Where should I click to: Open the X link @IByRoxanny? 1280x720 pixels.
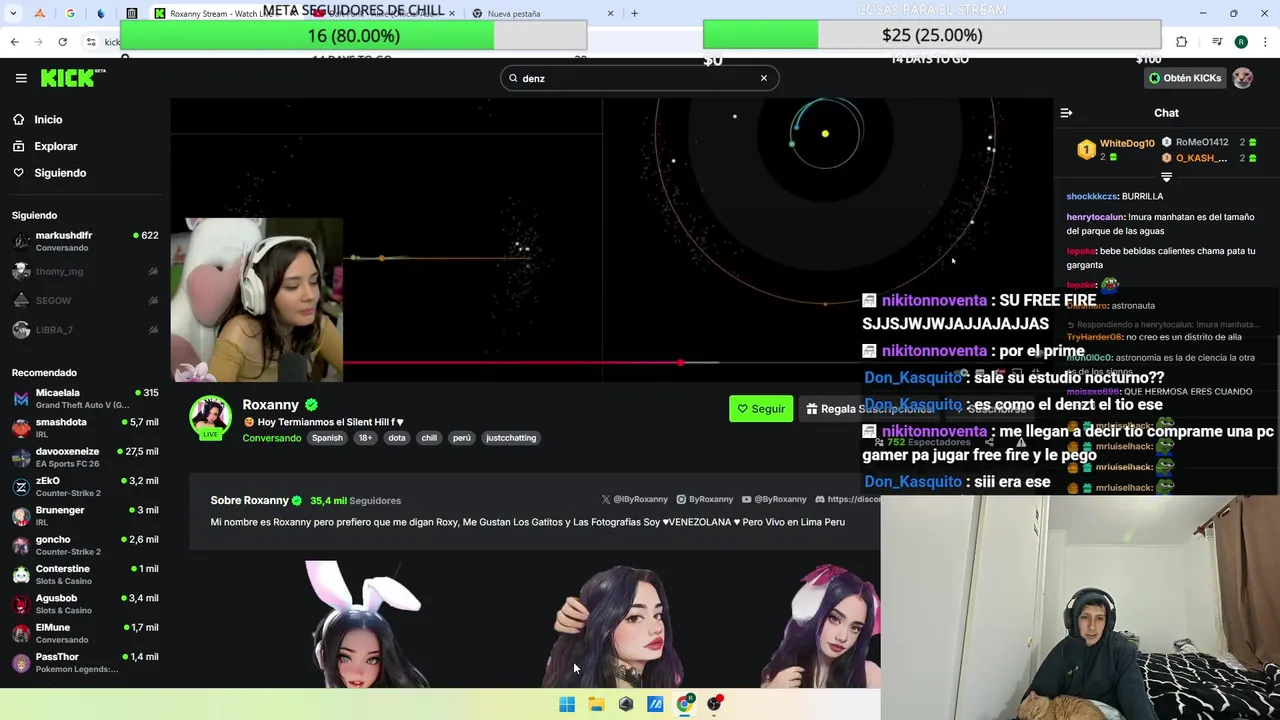point(635,499)
